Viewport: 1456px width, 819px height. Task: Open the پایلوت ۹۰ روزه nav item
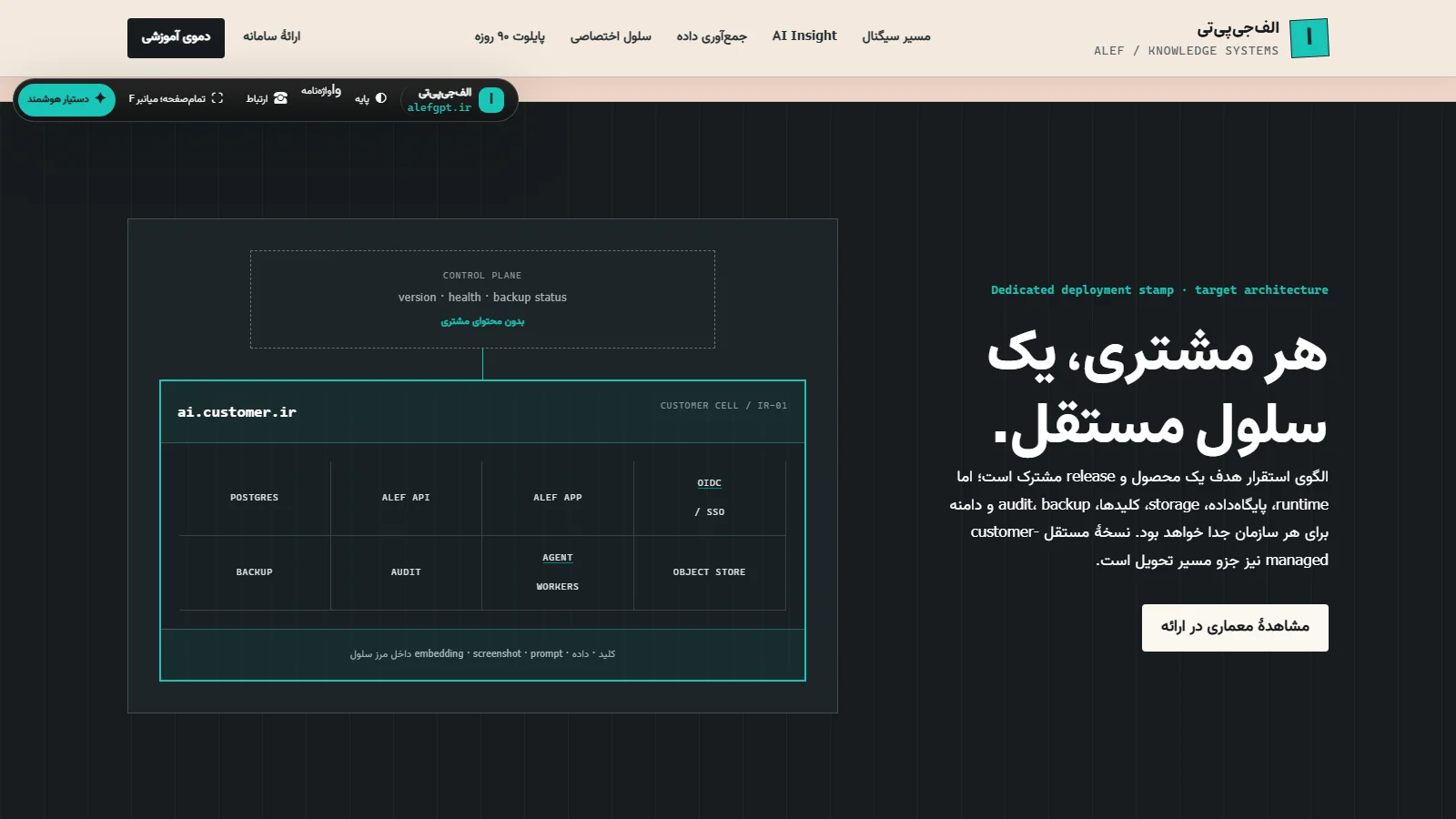pyautogui.click(x=510, y=36)
